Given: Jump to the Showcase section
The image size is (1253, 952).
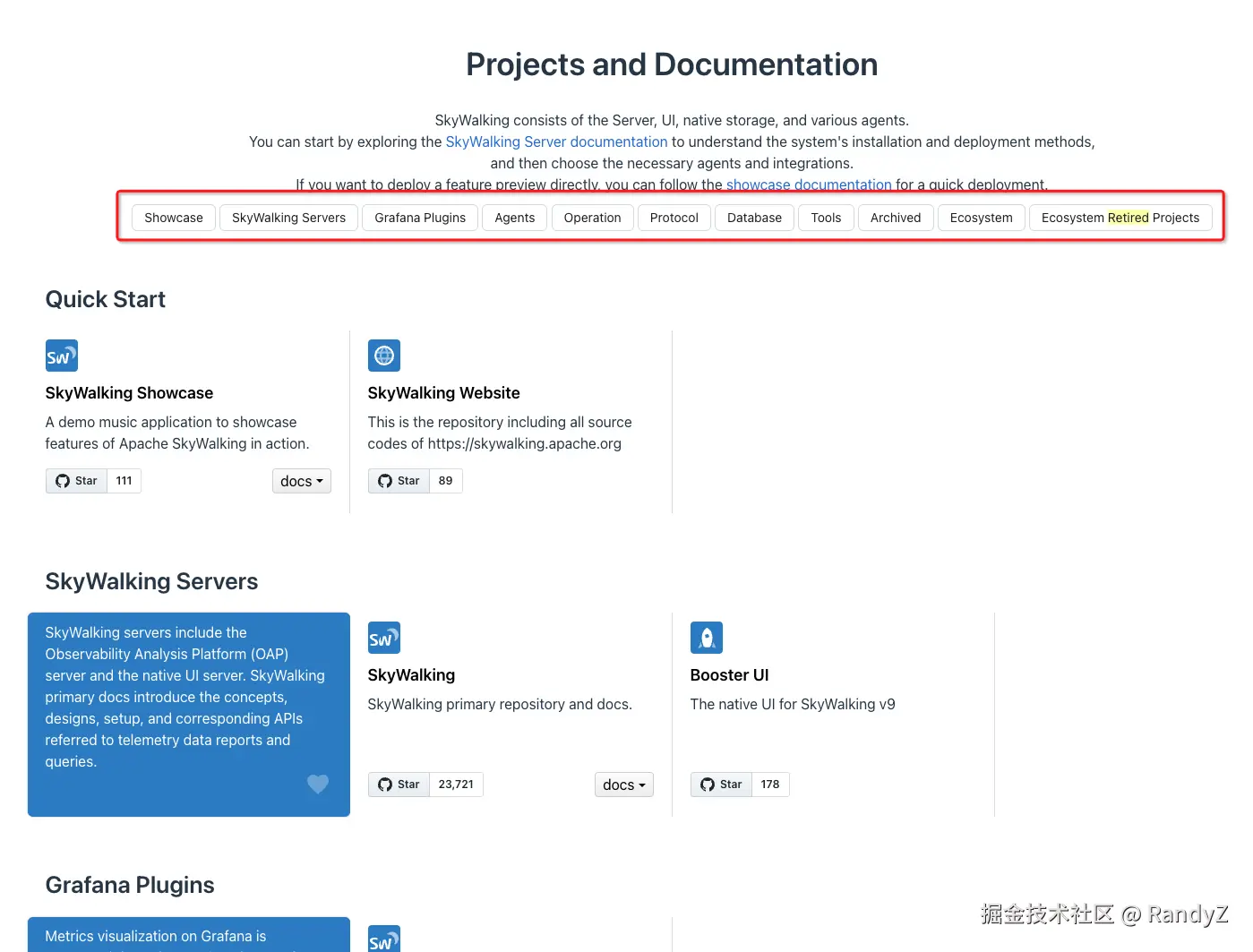Looking at the screenshot, I should click(x=174, y=218).
